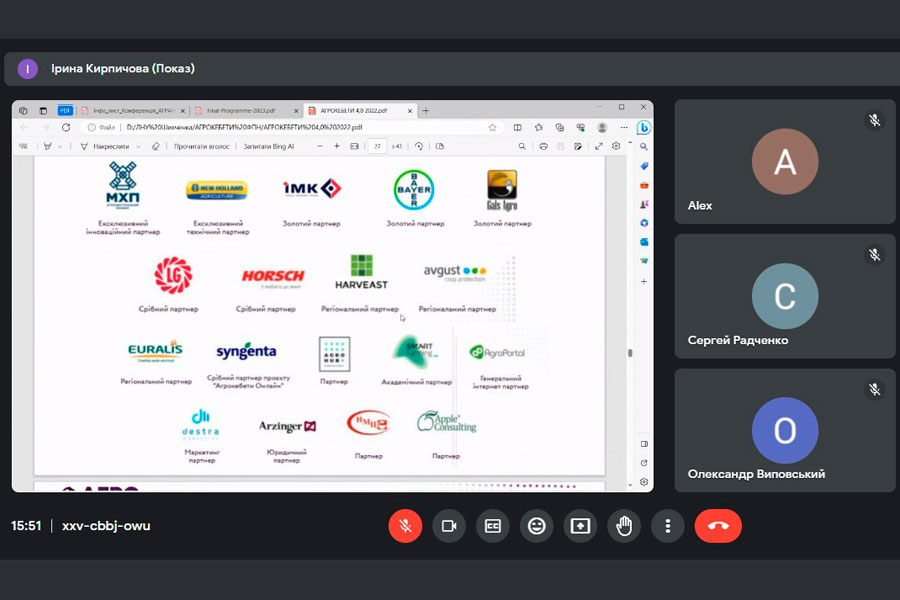Click the Bing icon in Edge sidebar
This screenshot has width=900, height=600.
pos(644,127)
